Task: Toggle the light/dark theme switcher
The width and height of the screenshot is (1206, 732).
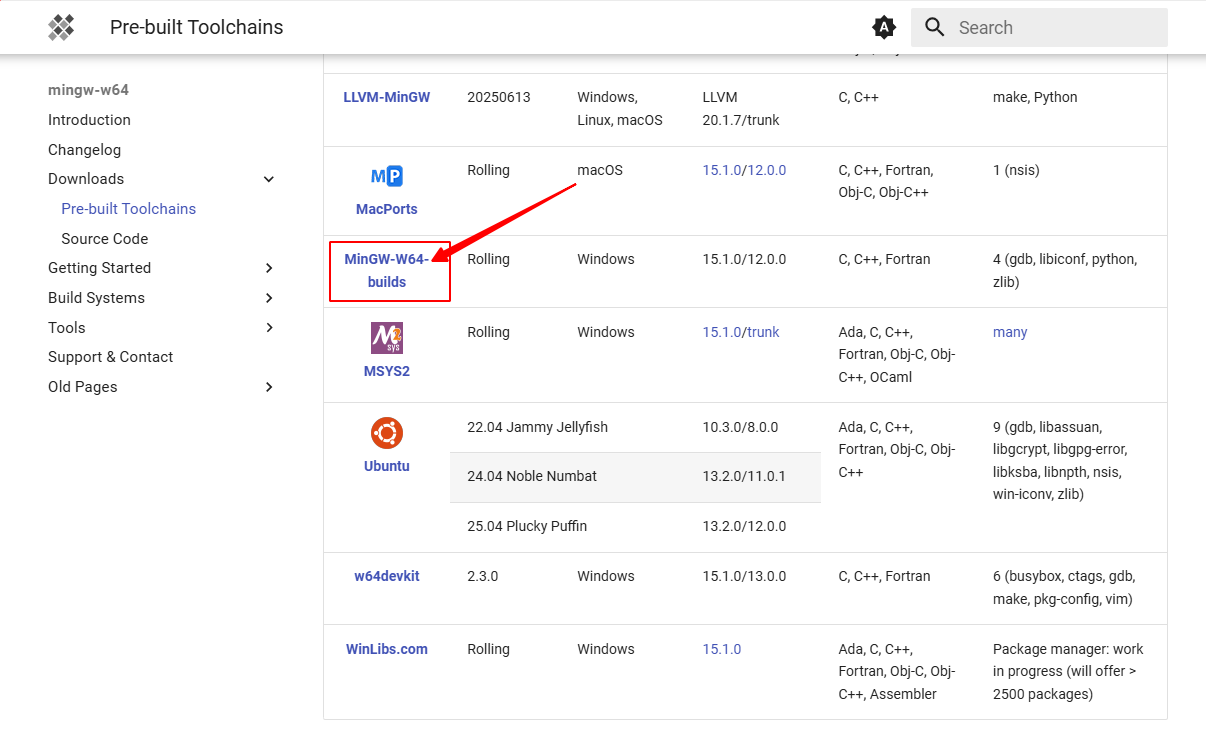Action: point(883,27)
